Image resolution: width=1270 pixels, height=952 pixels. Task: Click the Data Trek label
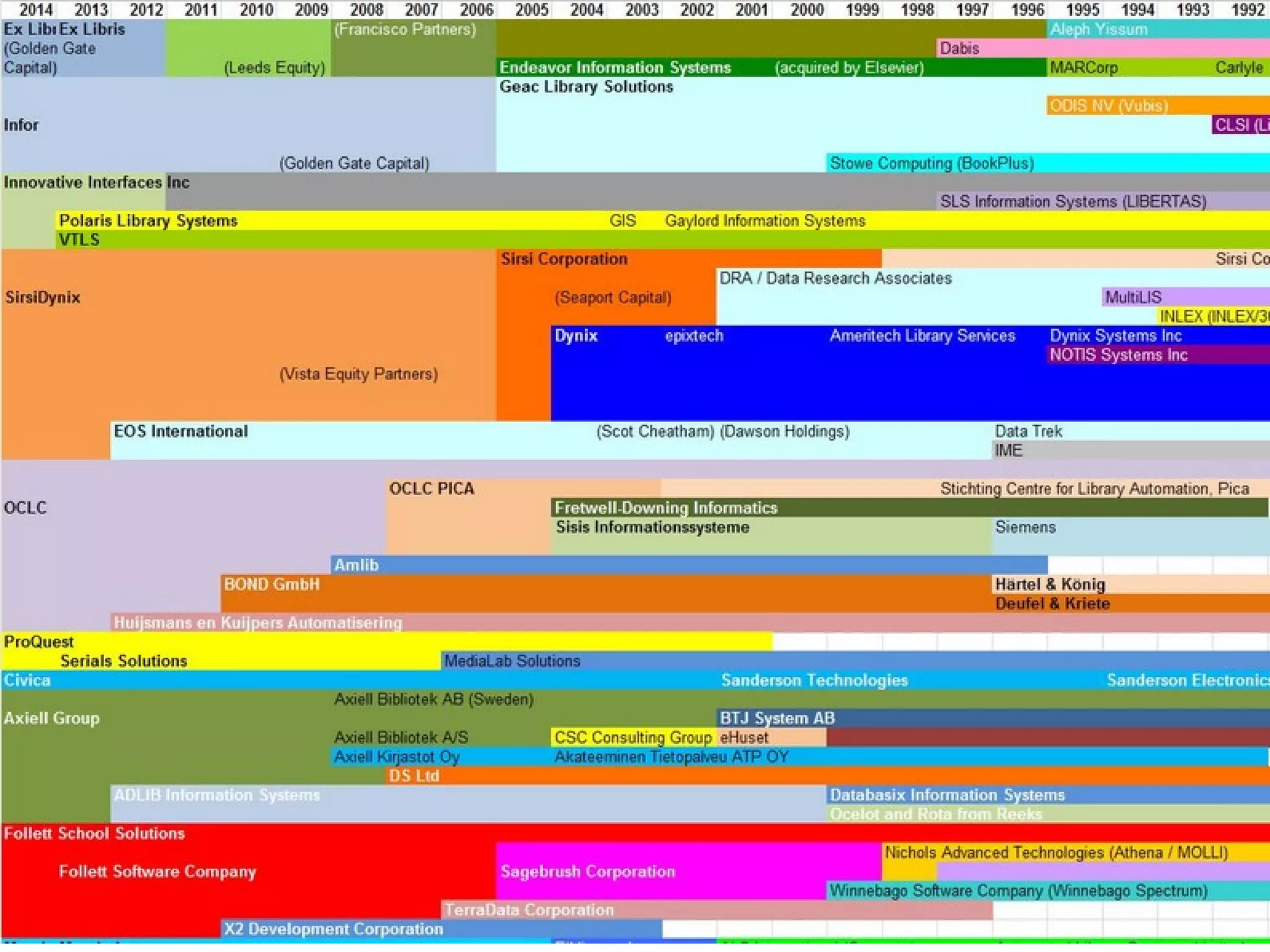(1028, 431)
